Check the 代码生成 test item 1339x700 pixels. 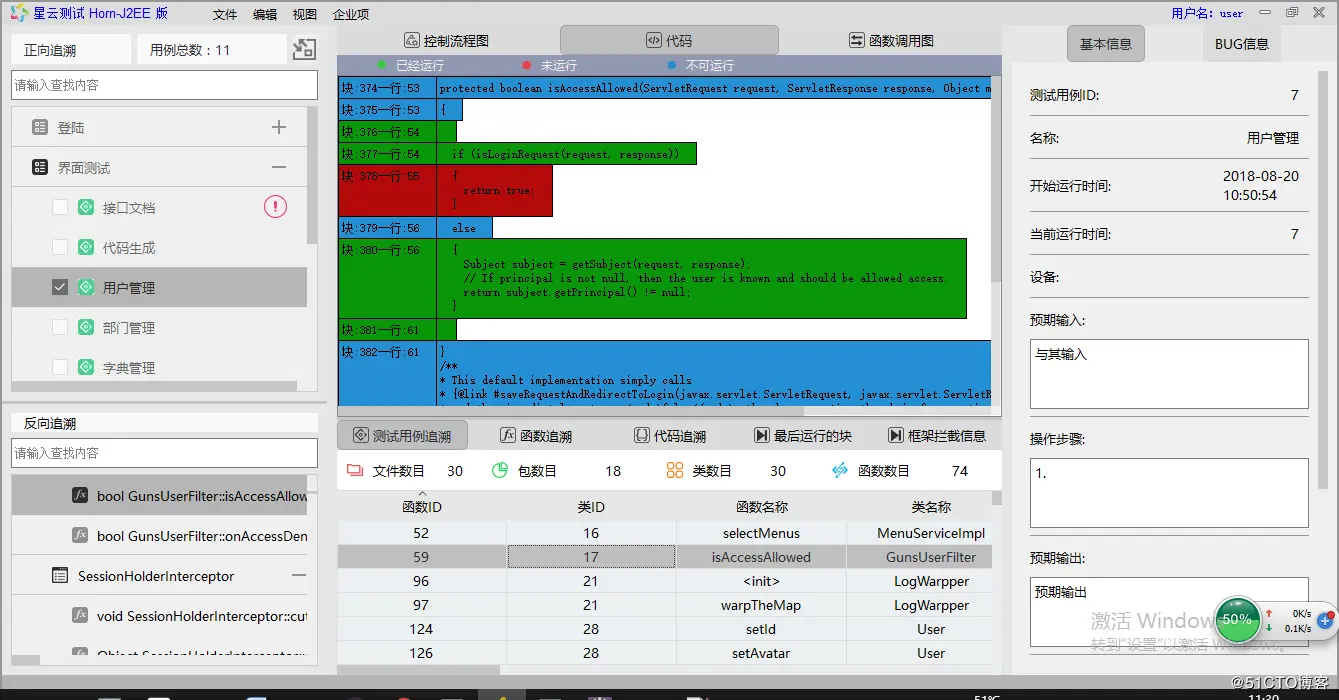click(59, 247)
